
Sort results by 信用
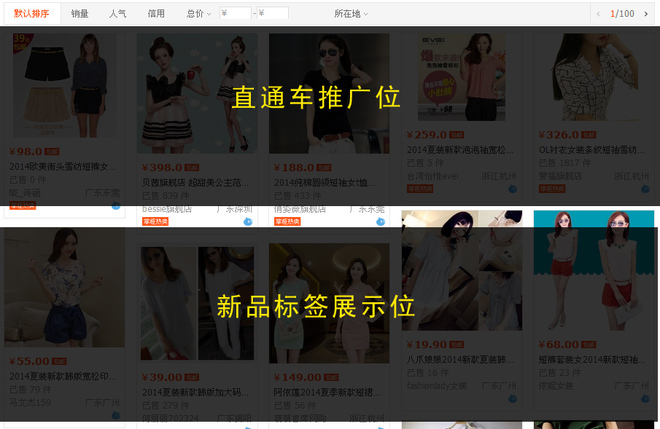(x=156, y=13)
